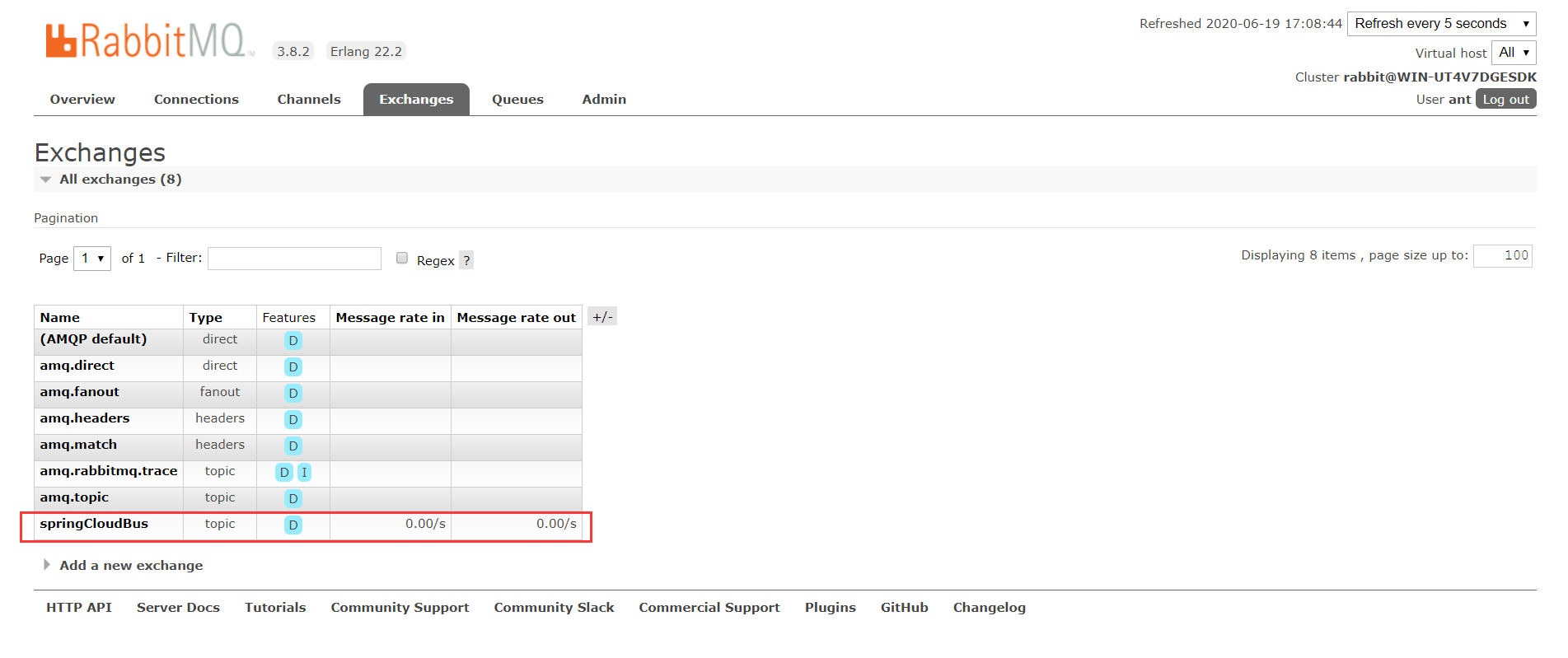The width and height of the screenshot is (1568, 658).
Task: Open the springCloudBus exchange
Action: (x=94, y=524)
